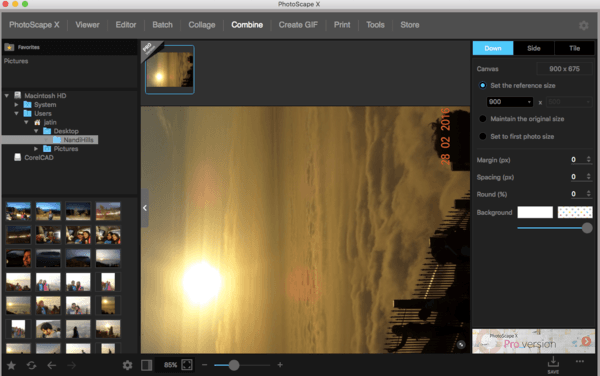Switch to the Collage tab
This screenshot has height=376, width=600.
click(202, 25)
